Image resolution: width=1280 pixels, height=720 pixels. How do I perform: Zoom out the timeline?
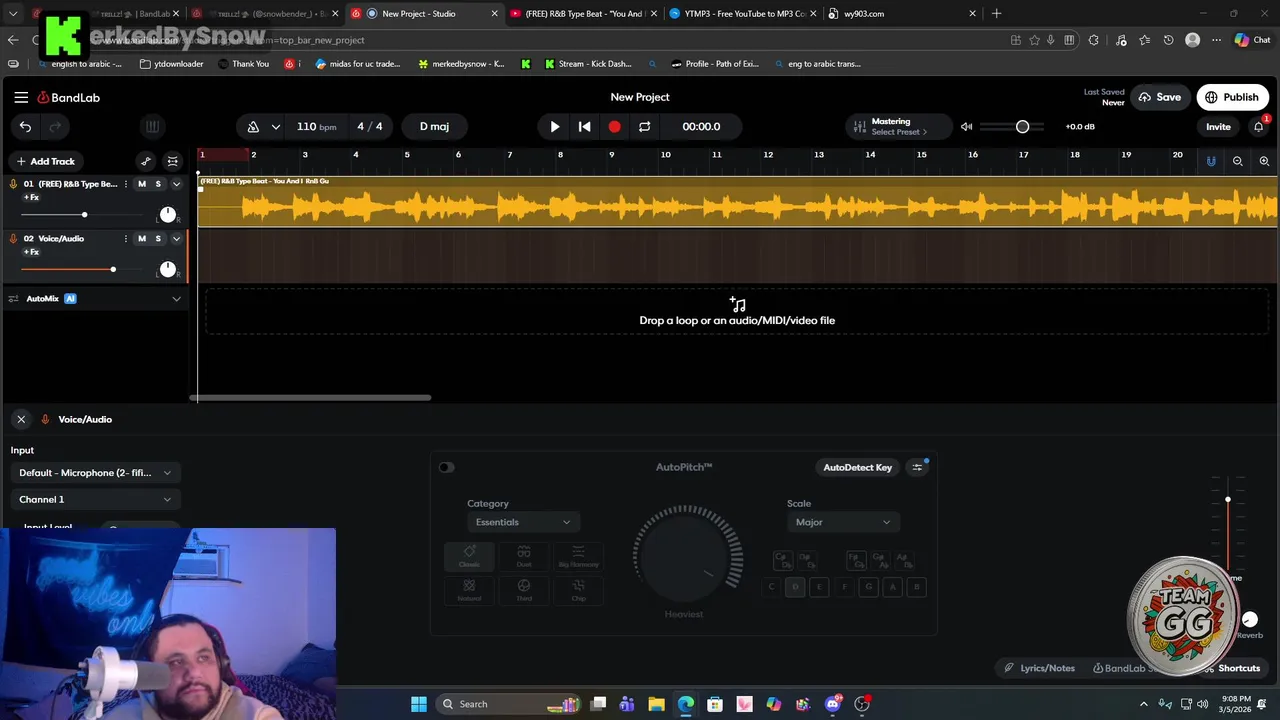point(1237,161)
